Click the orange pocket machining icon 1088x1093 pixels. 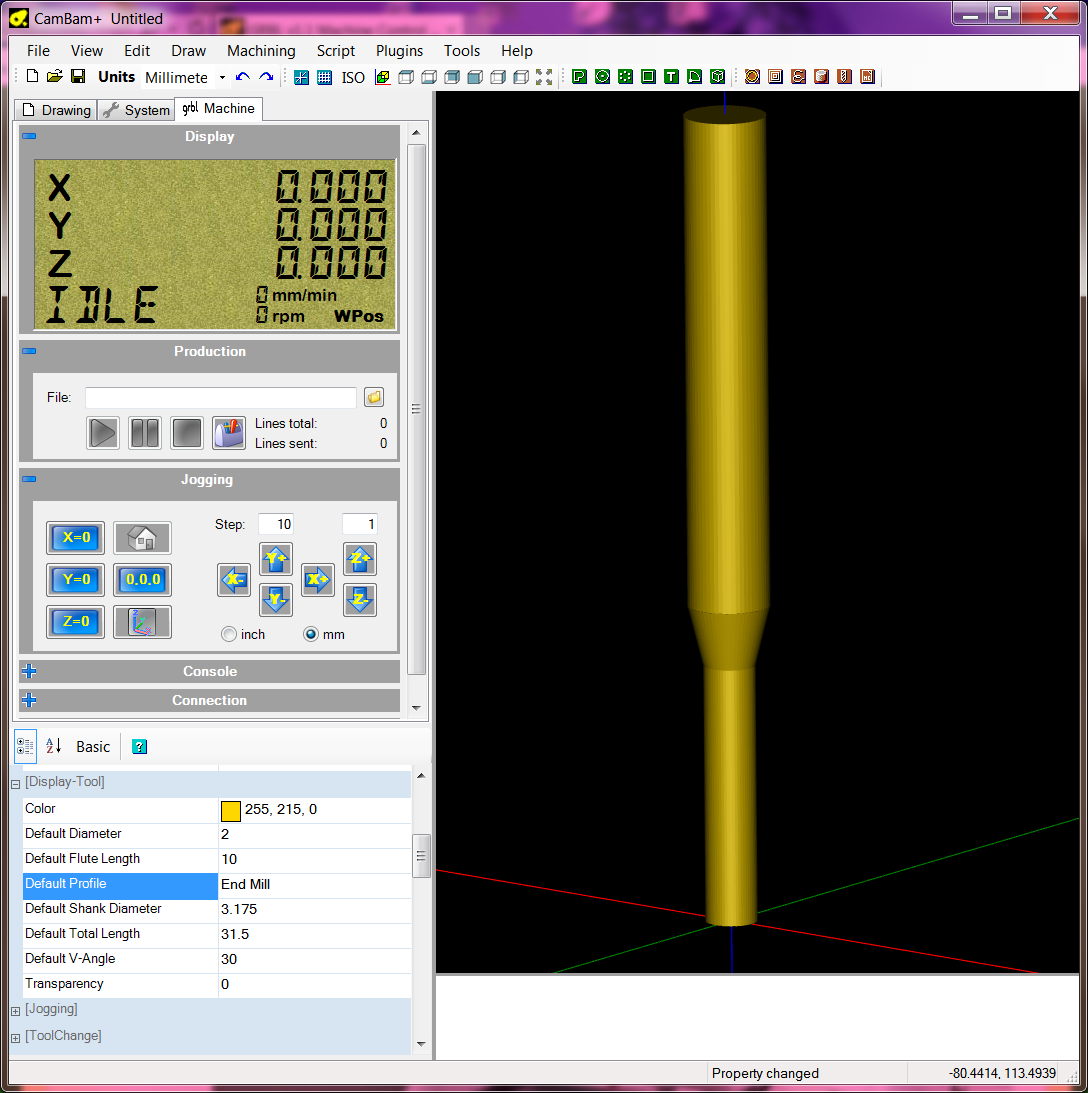click(x=775, y=77)
